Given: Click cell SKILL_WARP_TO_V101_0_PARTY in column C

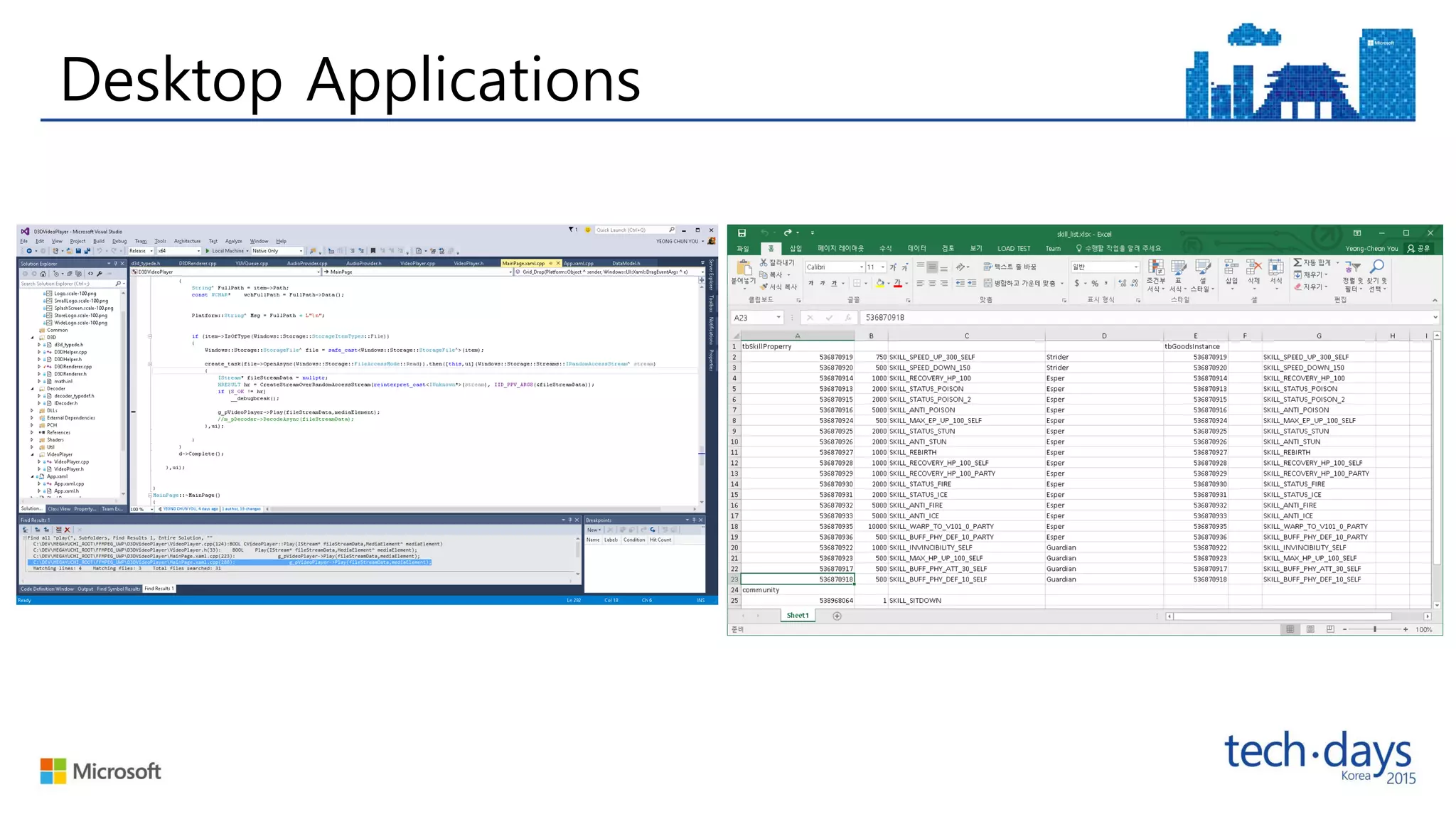Looking at the screenshot, I should 966,527.
